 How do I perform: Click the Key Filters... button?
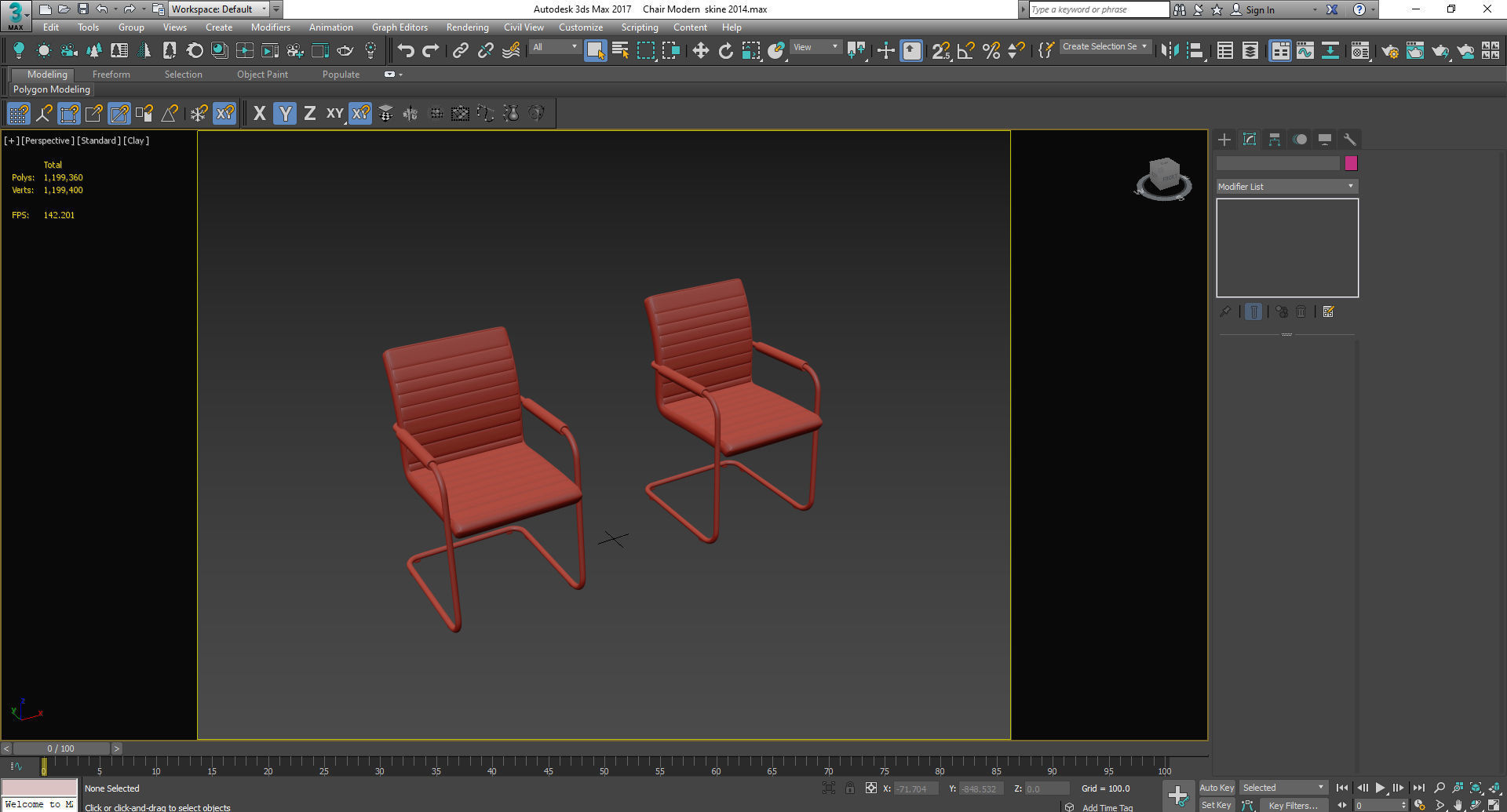1294,806
